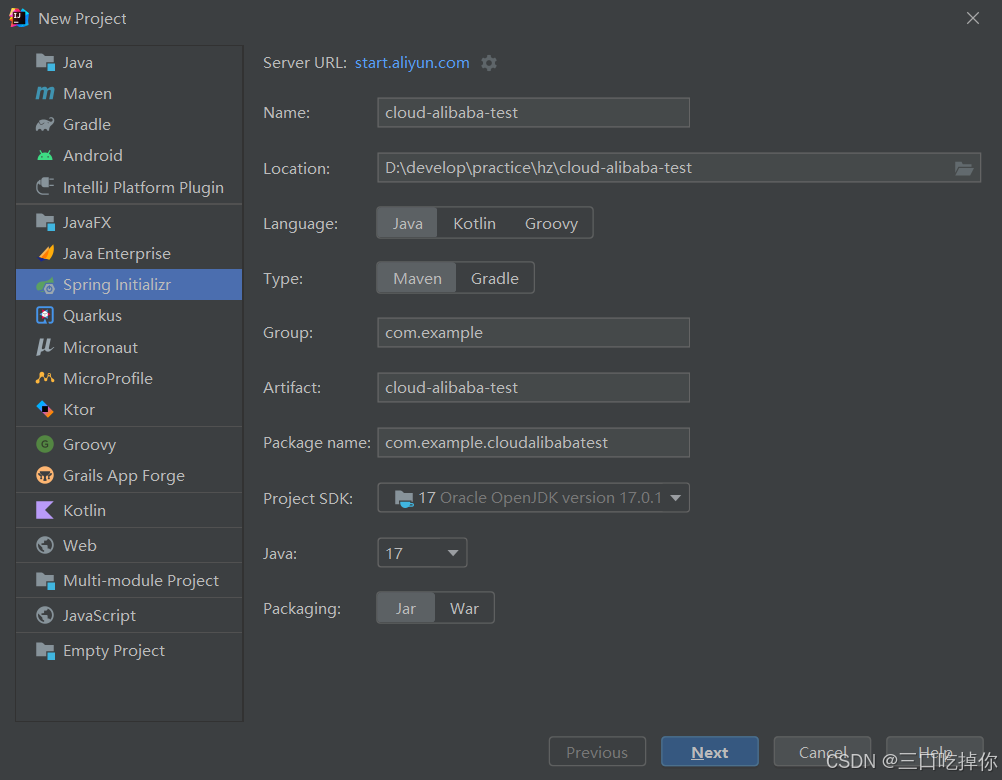The height and width of the screenshot is (780, 1002).
Task: Browse for location with folder icon
Action: 964,168
